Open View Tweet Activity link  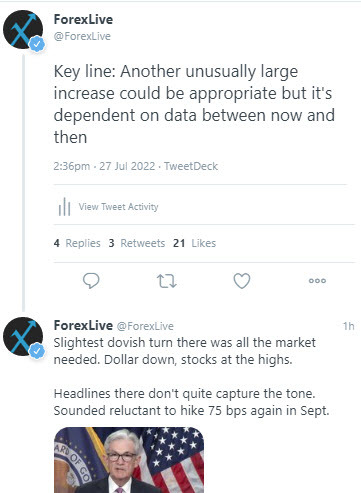pos(118,207)
